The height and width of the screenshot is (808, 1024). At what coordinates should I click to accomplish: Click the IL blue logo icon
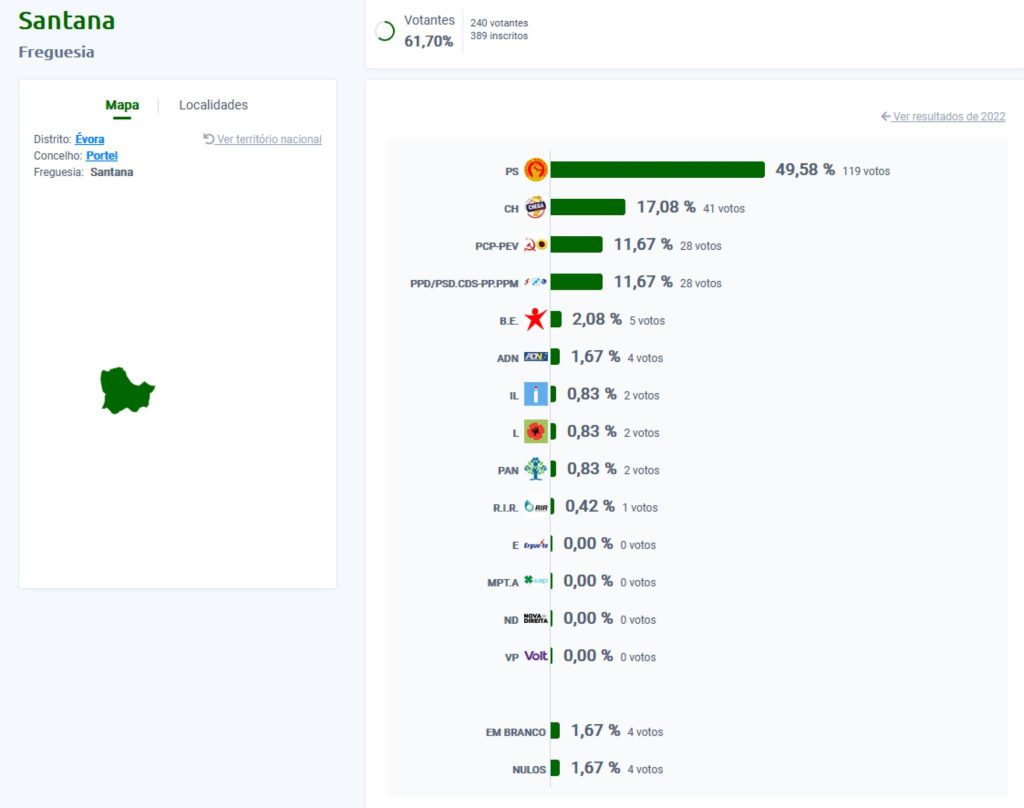(x=536, y=394)
